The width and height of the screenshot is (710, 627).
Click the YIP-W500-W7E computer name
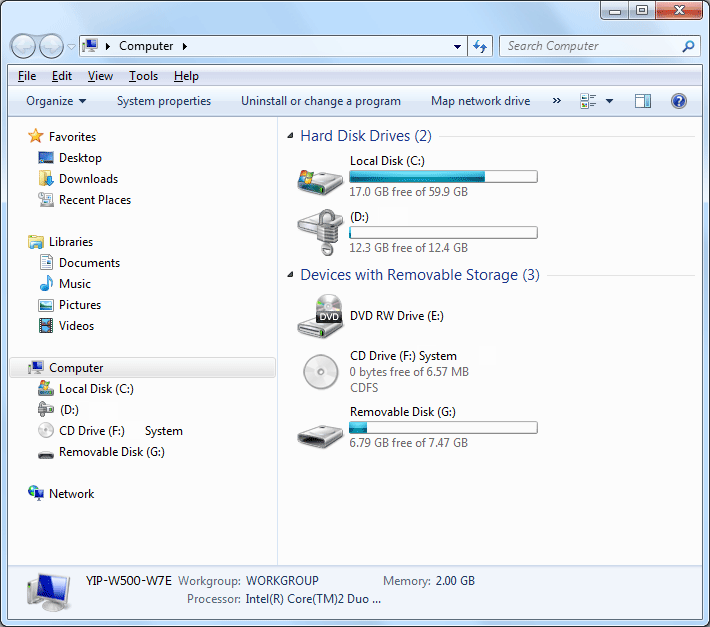coord(129,581)
